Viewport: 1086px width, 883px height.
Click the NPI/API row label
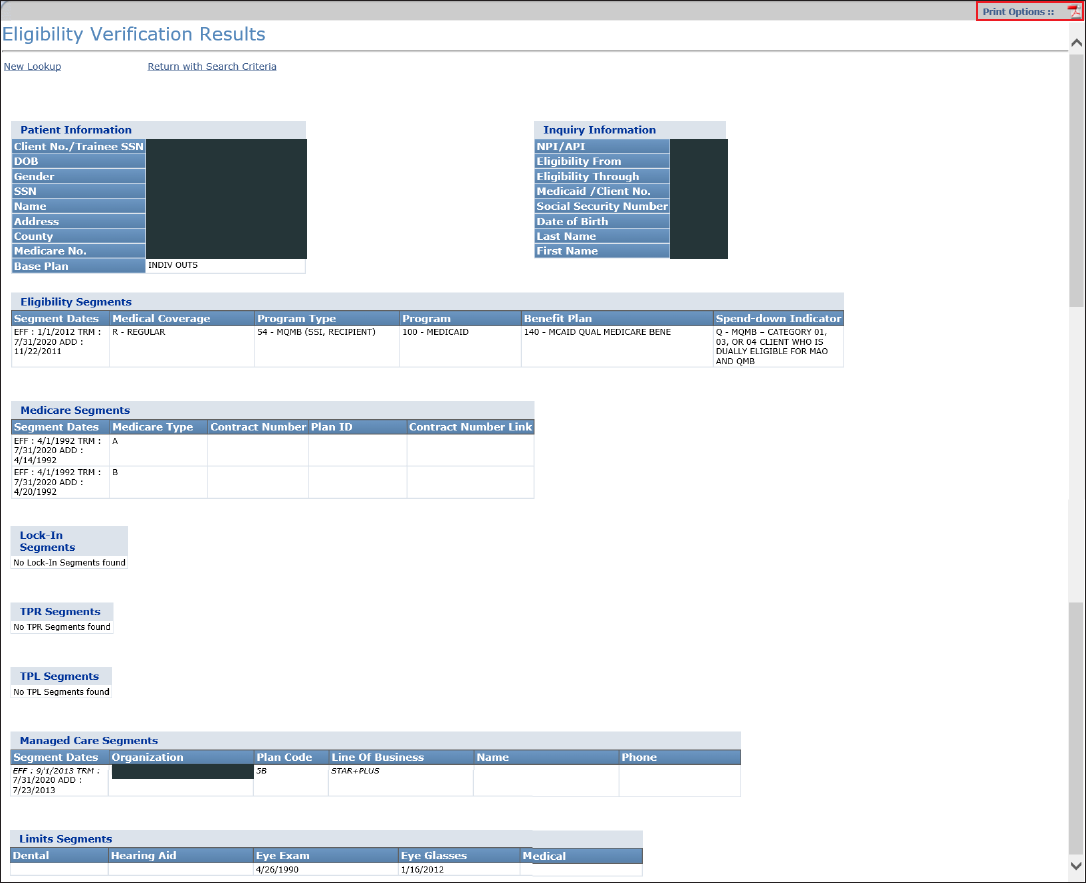click(x=602, y=146)
